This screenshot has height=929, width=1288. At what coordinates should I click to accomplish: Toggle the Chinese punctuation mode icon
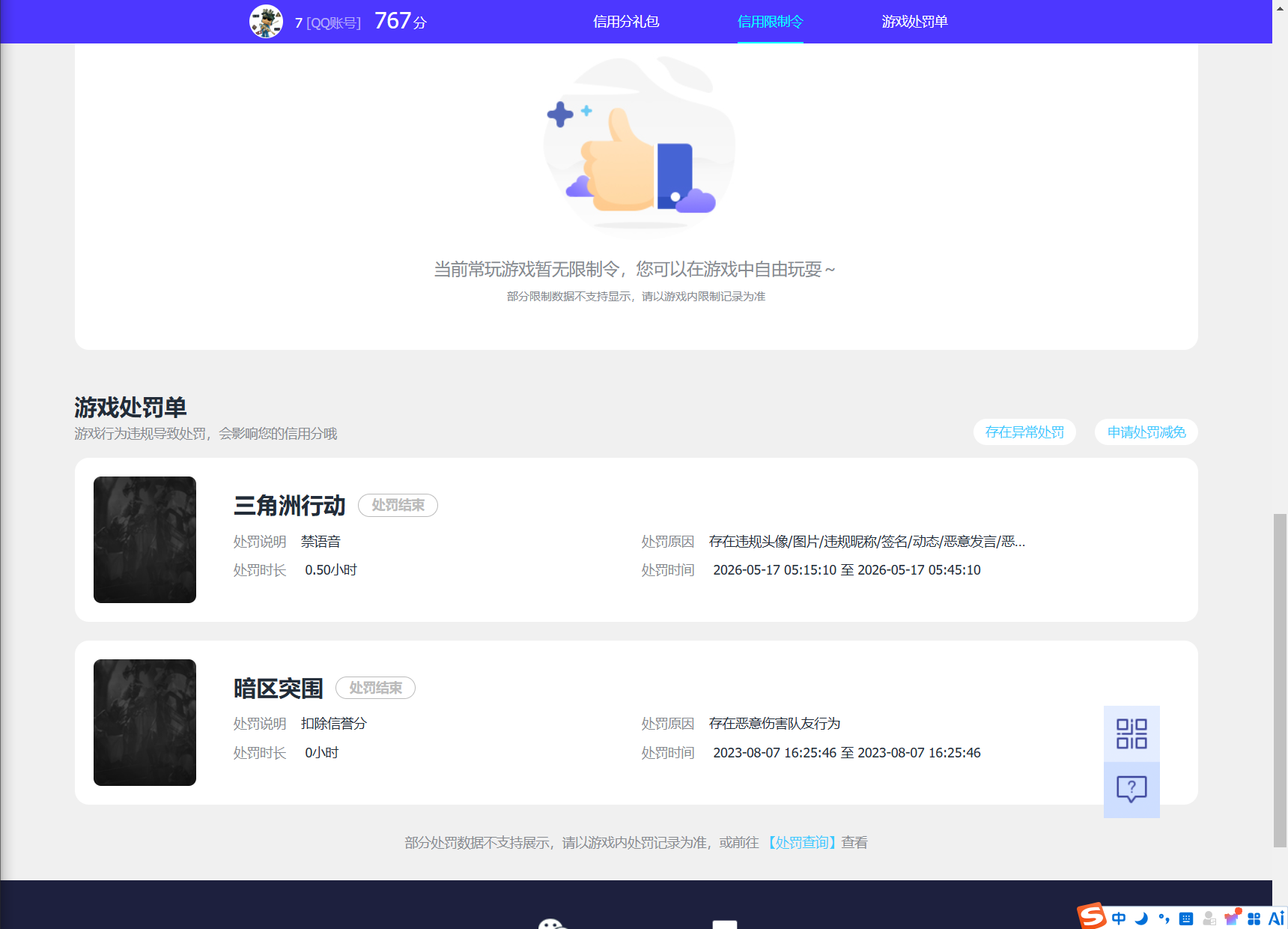click(1164, 919)
